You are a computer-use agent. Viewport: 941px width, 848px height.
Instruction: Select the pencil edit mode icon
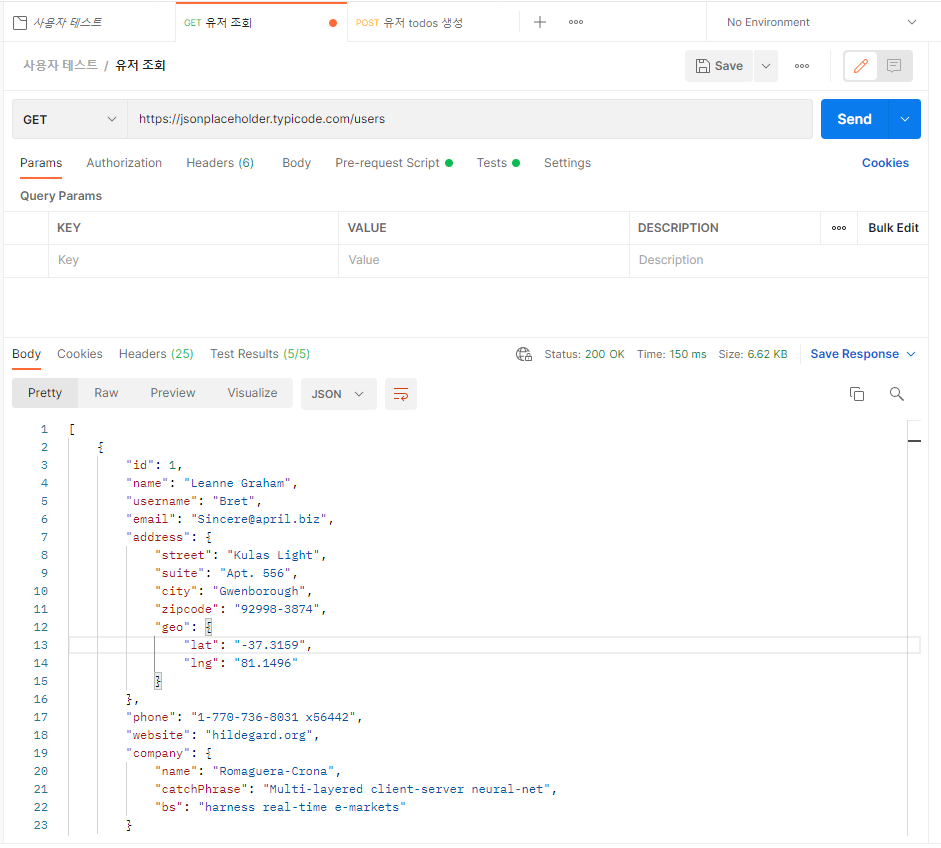(x=861, y=66)
